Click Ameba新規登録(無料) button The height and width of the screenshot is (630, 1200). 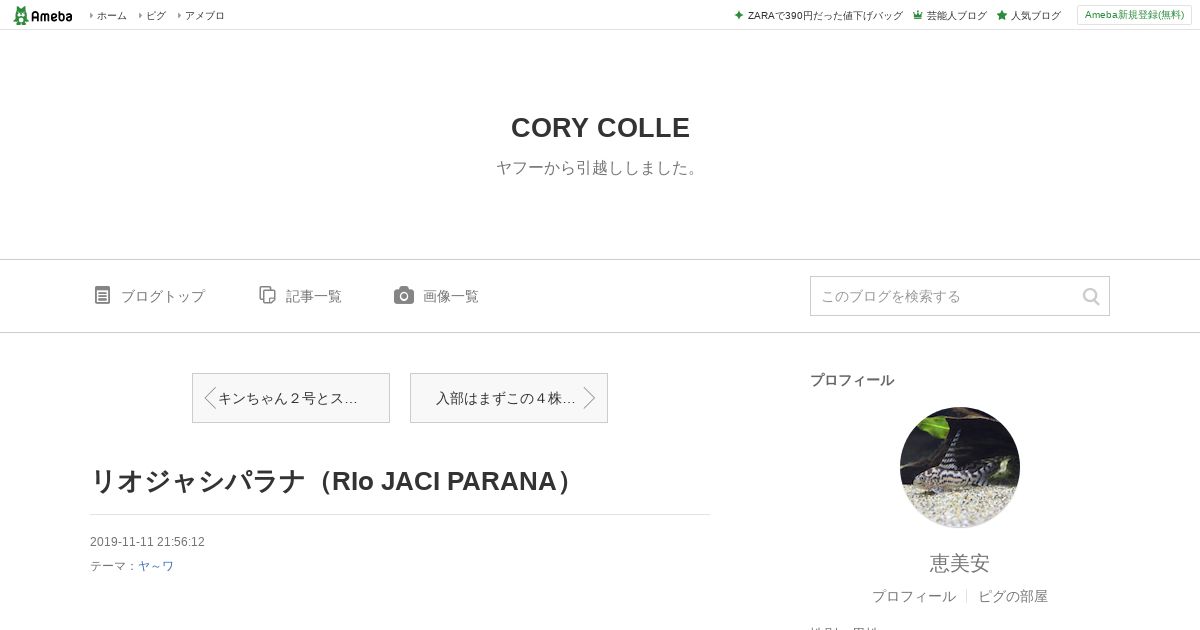[1134, 15]
